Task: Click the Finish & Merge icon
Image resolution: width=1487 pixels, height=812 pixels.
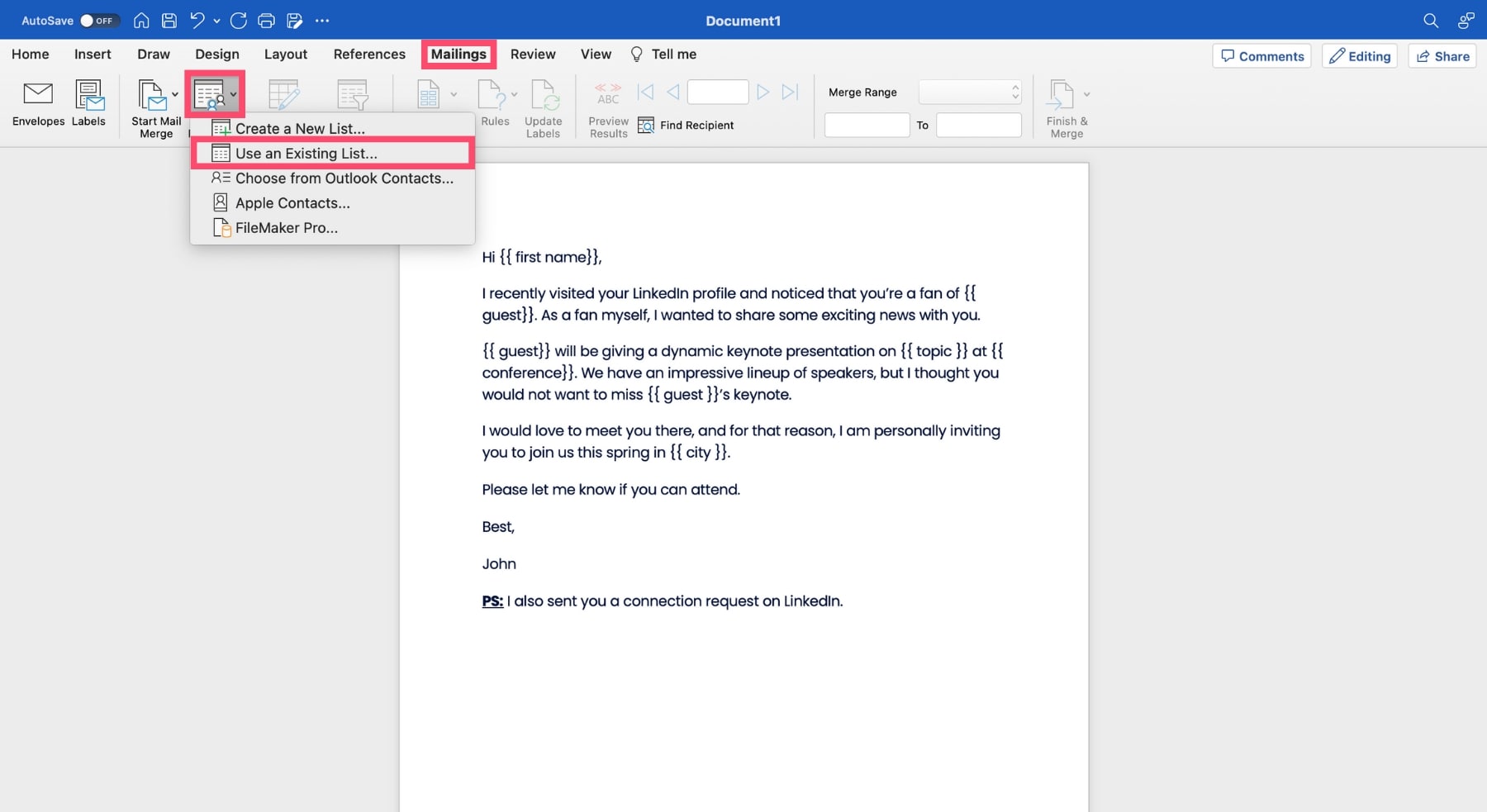Action: tap(1061, 95)
